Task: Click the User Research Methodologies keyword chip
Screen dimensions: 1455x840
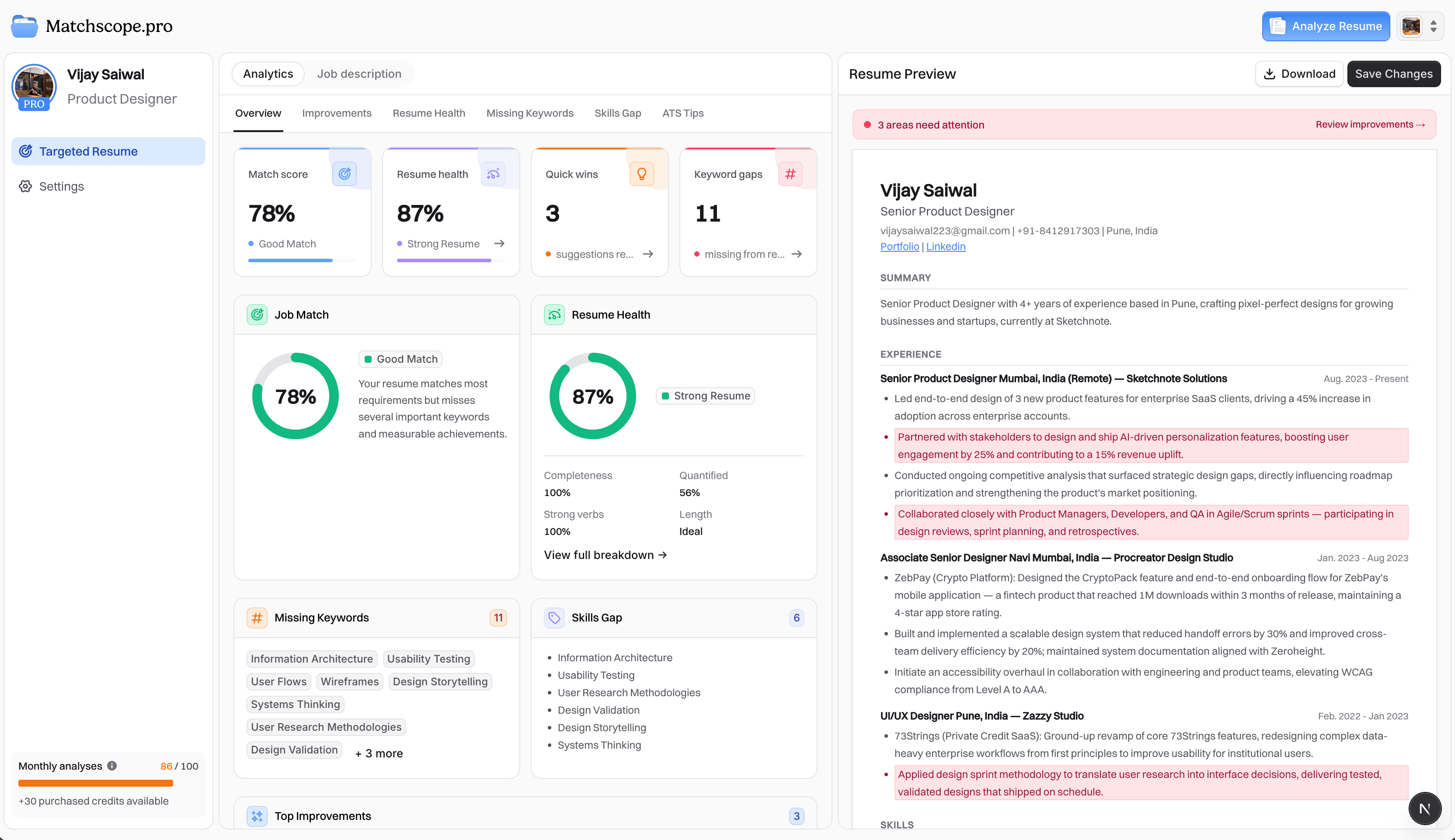Action: point(326,726)
